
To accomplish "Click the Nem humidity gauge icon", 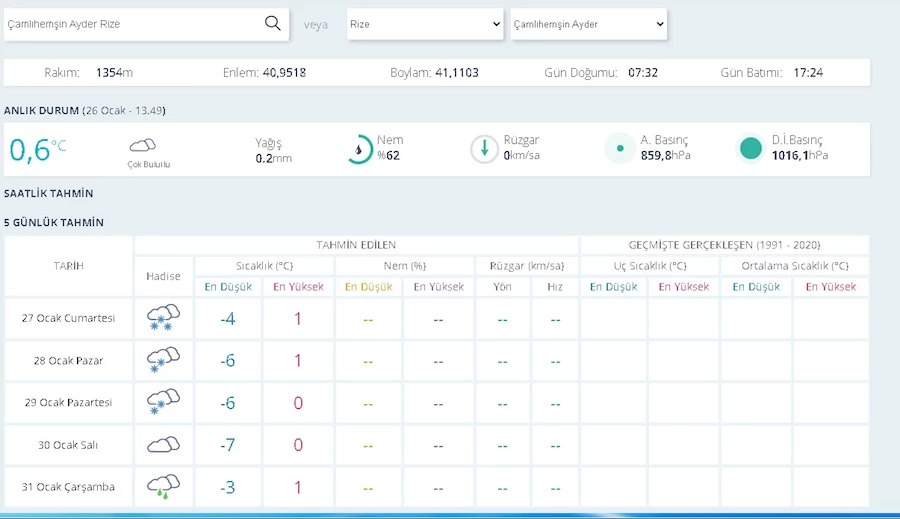I will (360, 149).
